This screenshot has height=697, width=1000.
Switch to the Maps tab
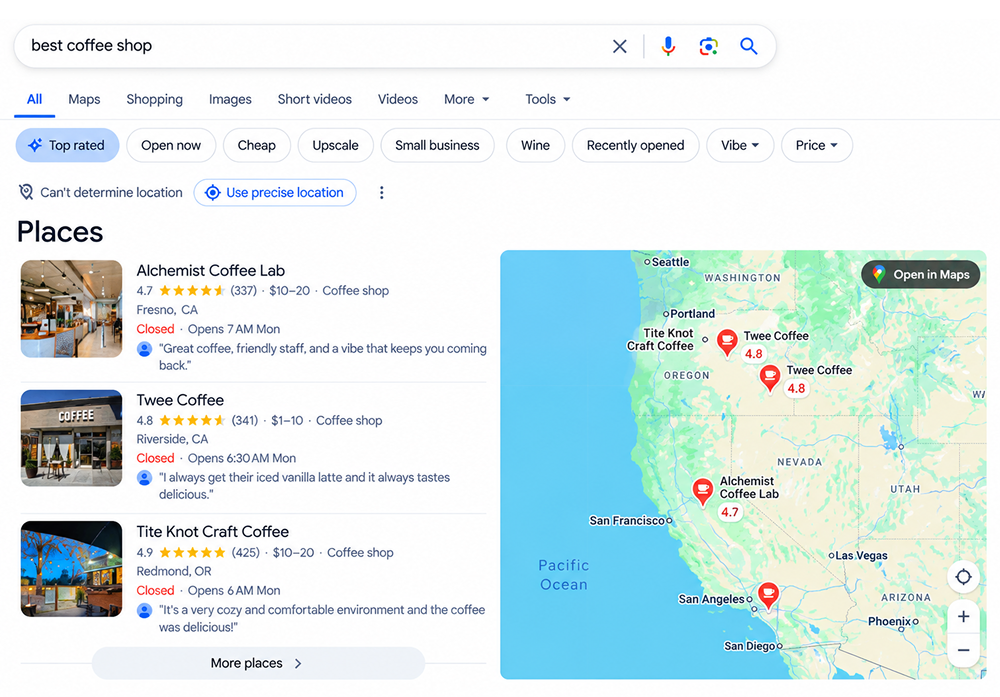tap(84, 99)
